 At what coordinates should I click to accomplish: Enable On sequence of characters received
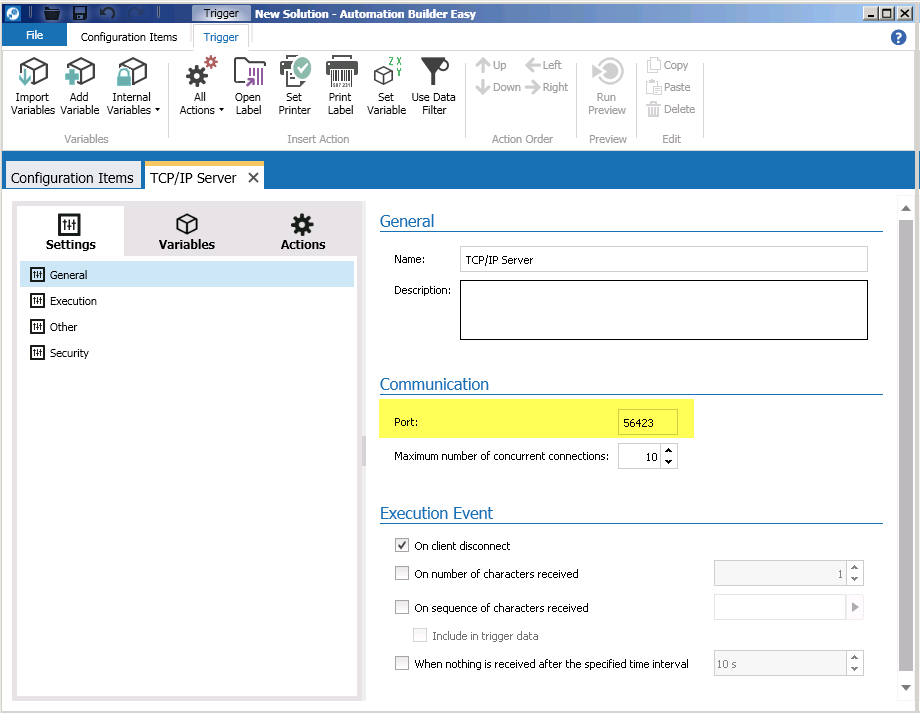[x=402, y=607]
